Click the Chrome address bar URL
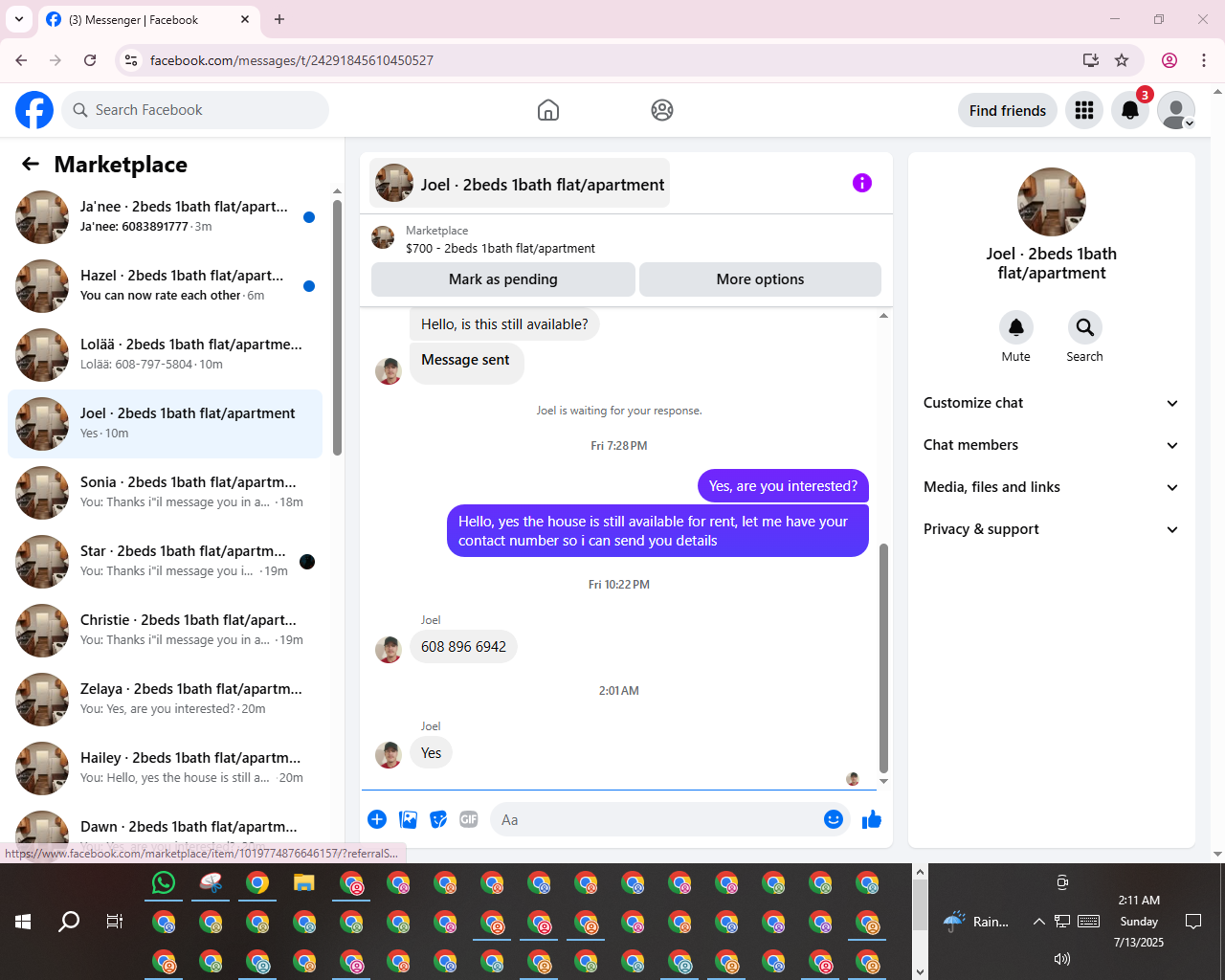The width and height of the screenshot is (1225, 980). [292, 60]
